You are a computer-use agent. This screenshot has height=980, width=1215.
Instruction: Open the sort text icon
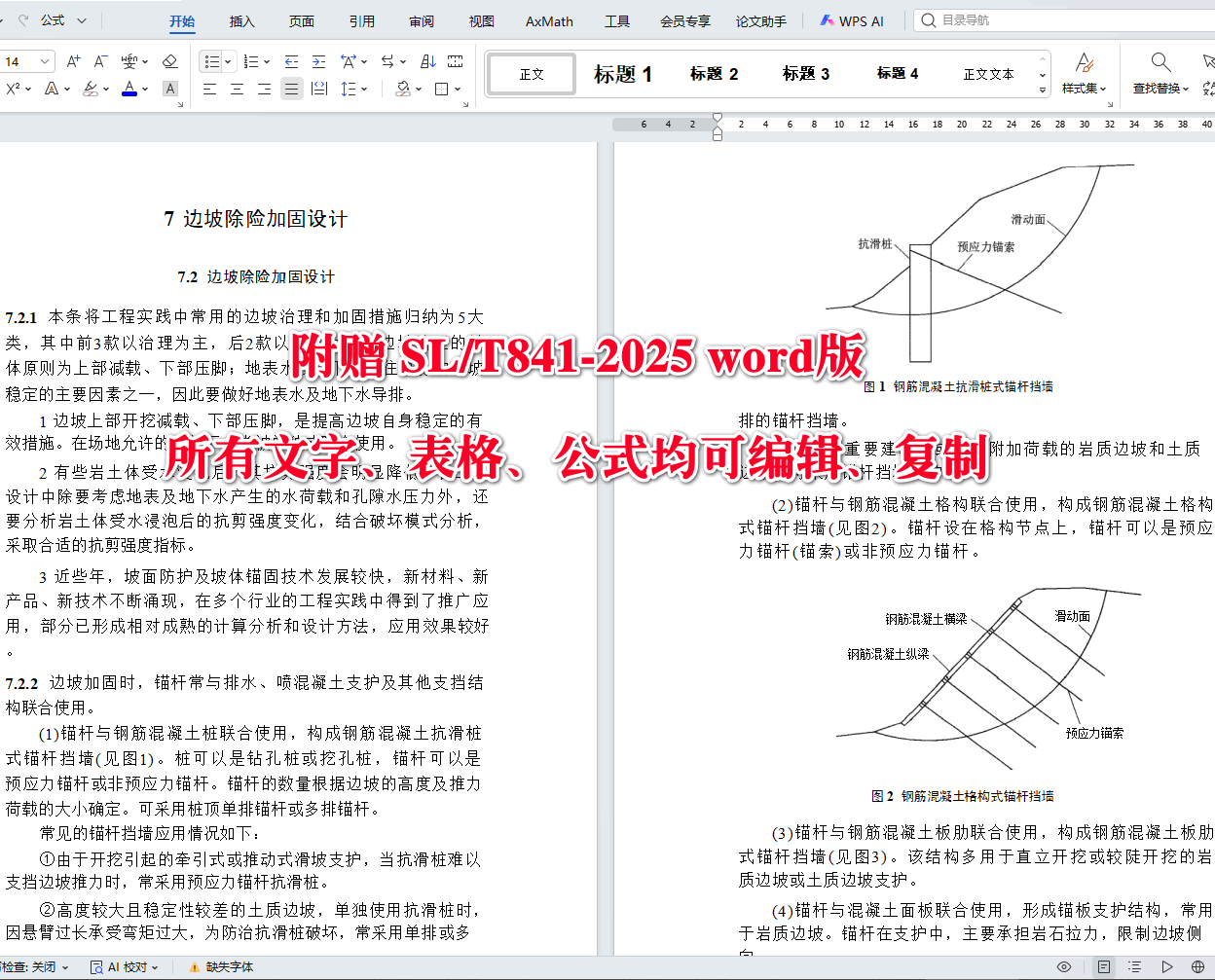(426, 61)
